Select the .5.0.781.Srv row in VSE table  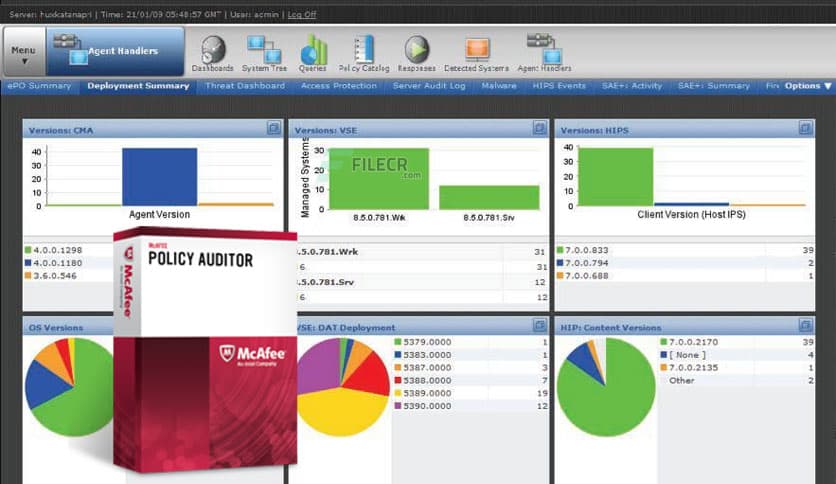tap(422, 282)
